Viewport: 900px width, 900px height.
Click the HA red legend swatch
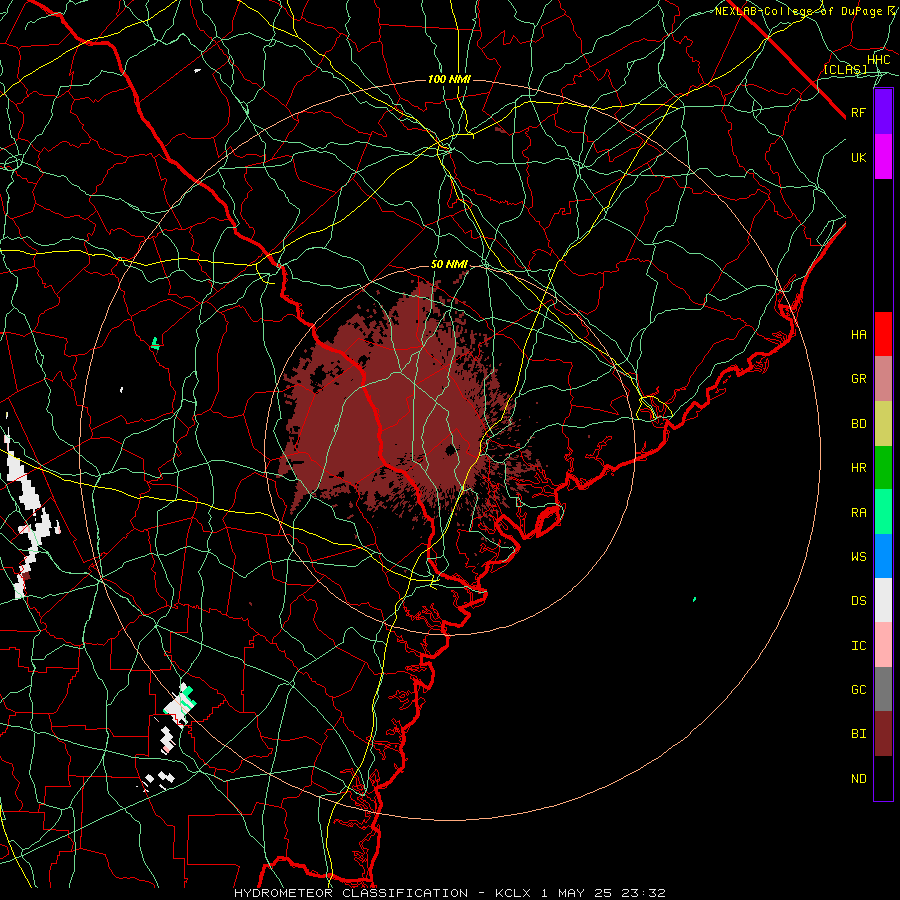[883, 334]
